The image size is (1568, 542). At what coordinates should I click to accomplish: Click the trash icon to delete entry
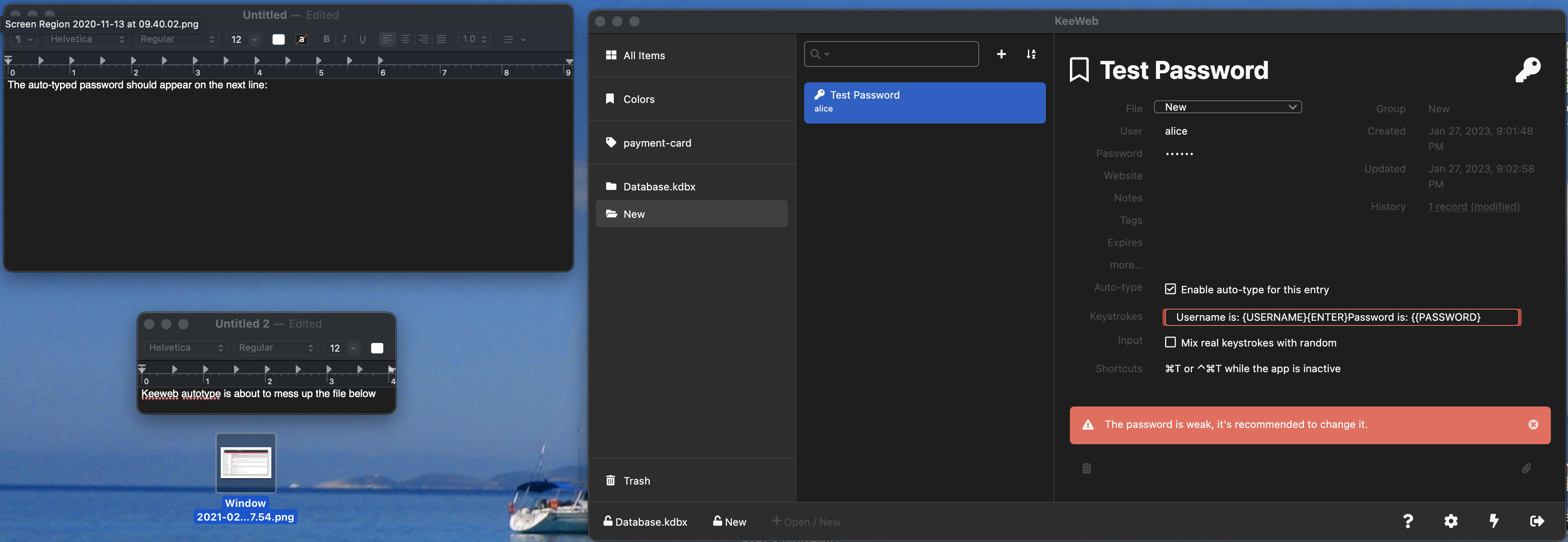click(1087, 468)
